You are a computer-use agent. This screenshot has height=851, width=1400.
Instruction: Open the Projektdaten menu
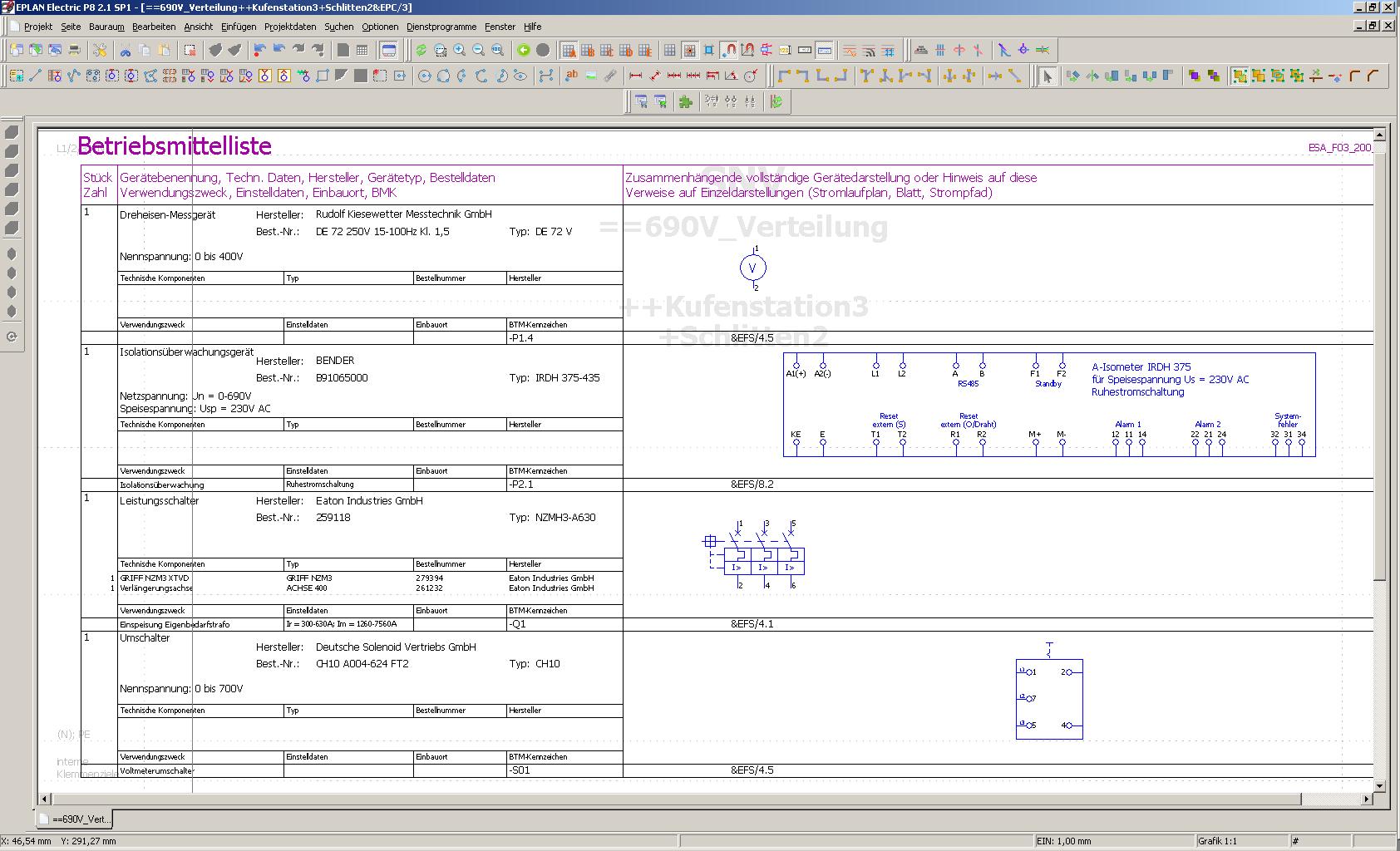[x=290, y=27]
